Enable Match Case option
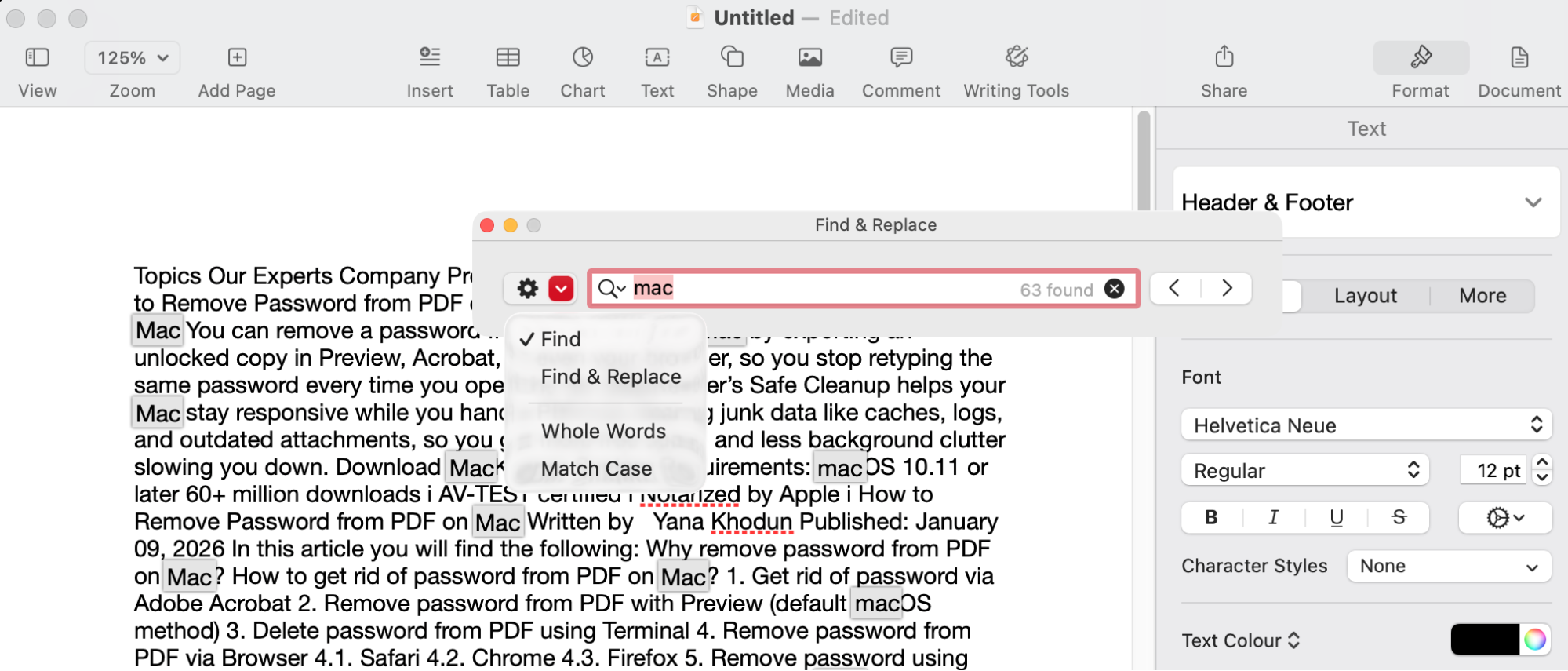The image size is (1568, 671). click(596, 469)
